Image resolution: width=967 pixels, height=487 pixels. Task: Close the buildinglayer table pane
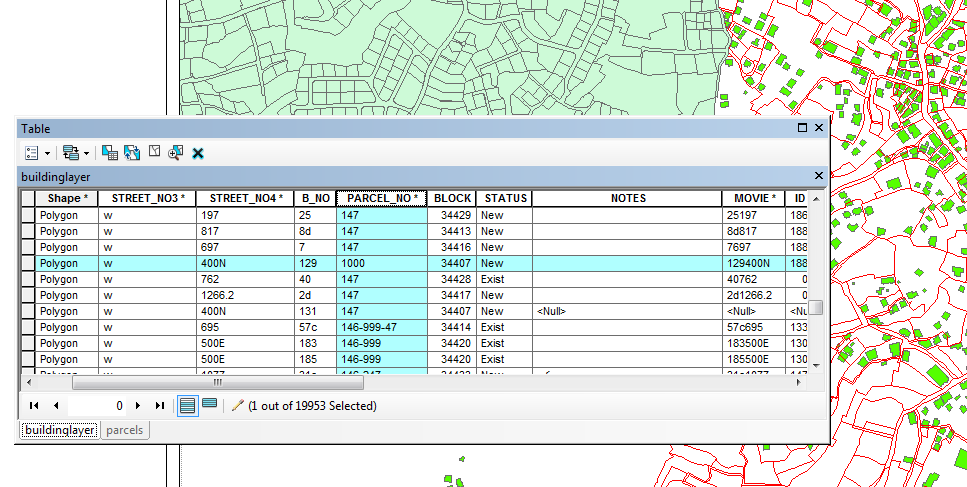pyautogui.click(x=818, y=176)
